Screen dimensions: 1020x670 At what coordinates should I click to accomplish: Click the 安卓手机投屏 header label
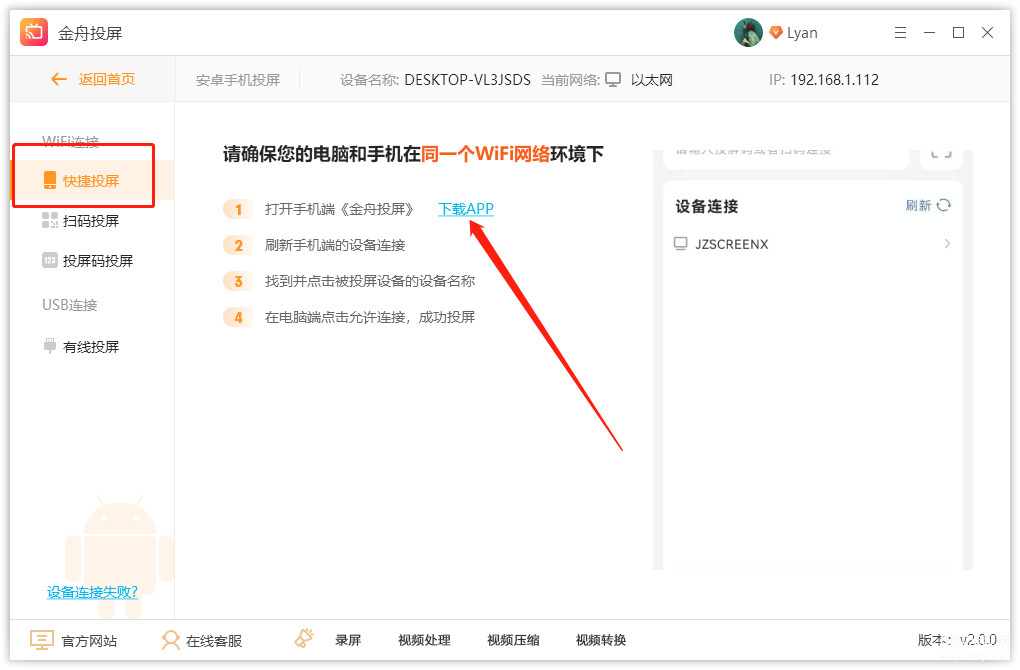pos(238,80)
